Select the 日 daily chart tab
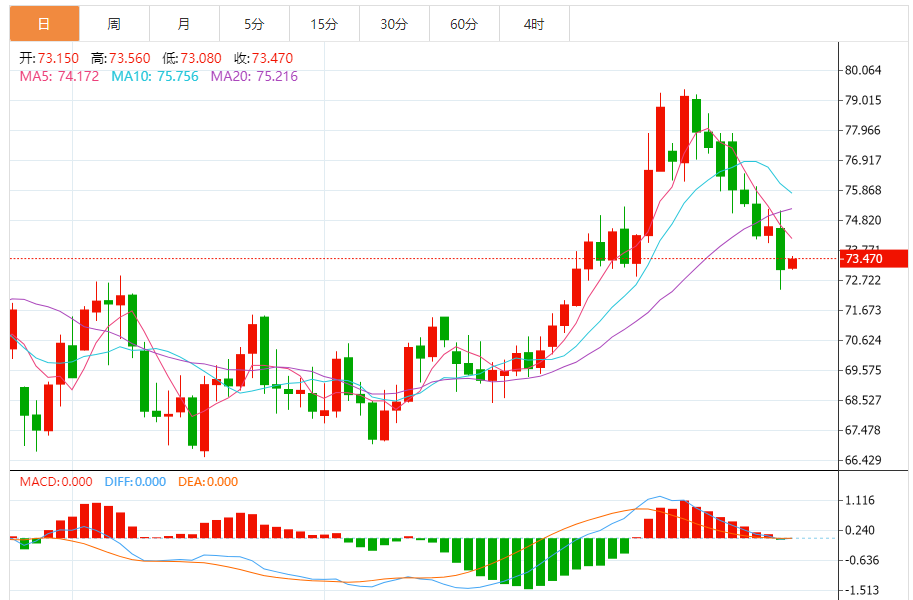Viewport: 913px width, 600px height. pos(44,24)
